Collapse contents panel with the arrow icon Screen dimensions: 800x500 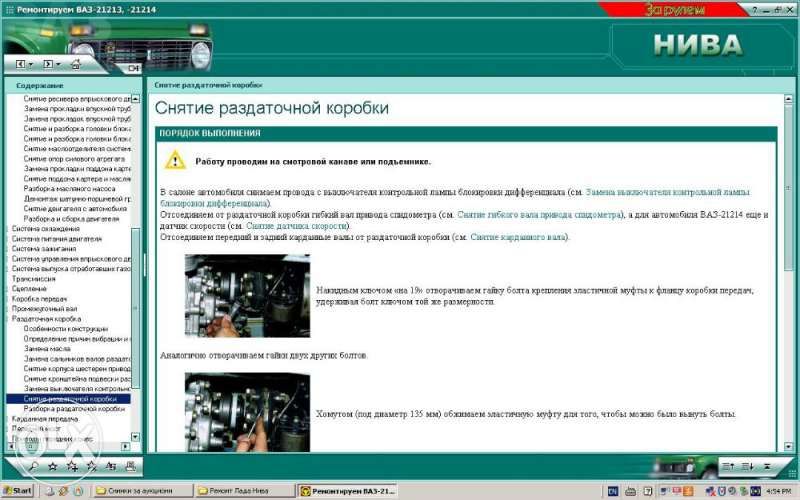coord(133,68)
